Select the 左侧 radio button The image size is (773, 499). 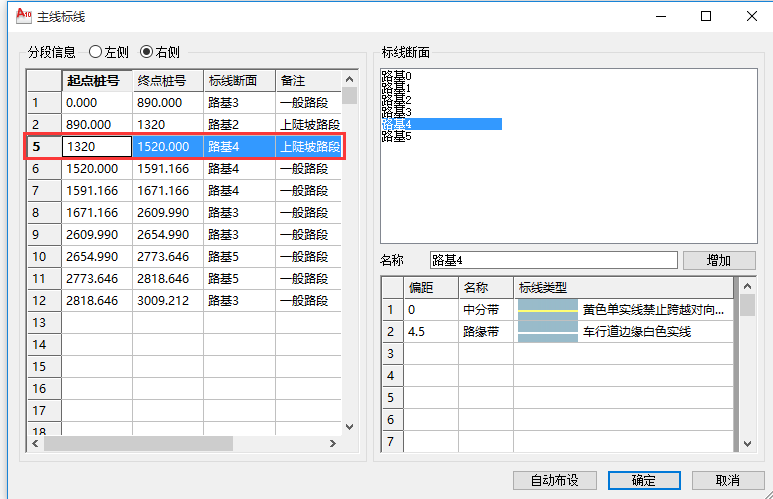point(97,52)
